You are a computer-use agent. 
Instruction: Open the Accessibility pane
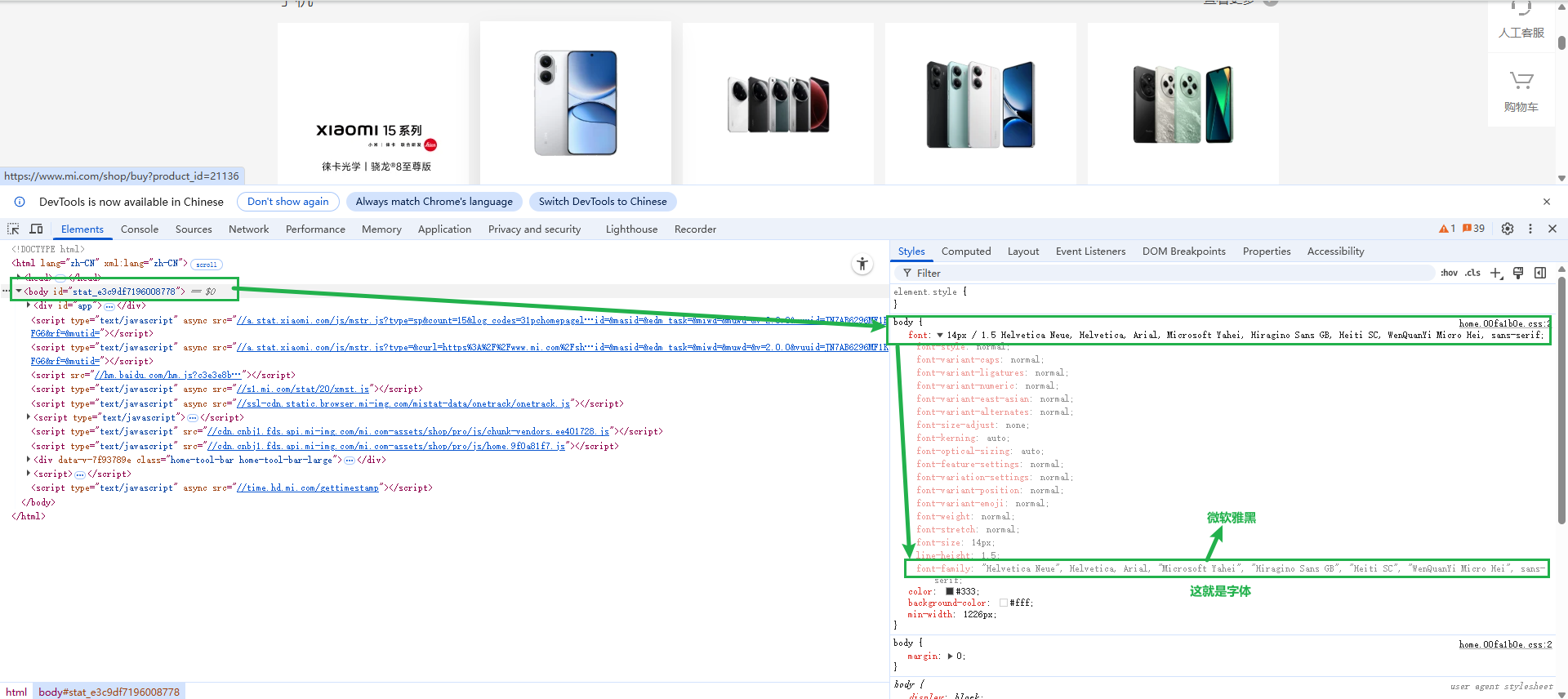(1335, 252)
